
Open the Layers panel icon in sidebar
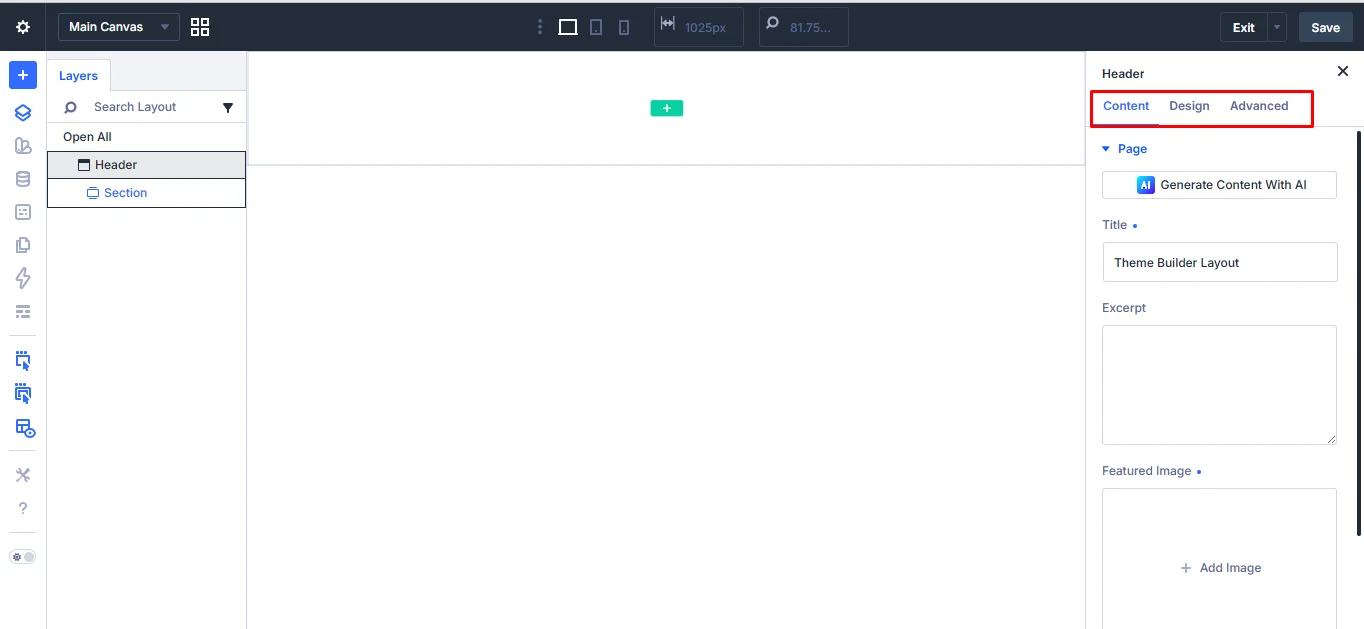pyautogui.click(x=23, y=113)
